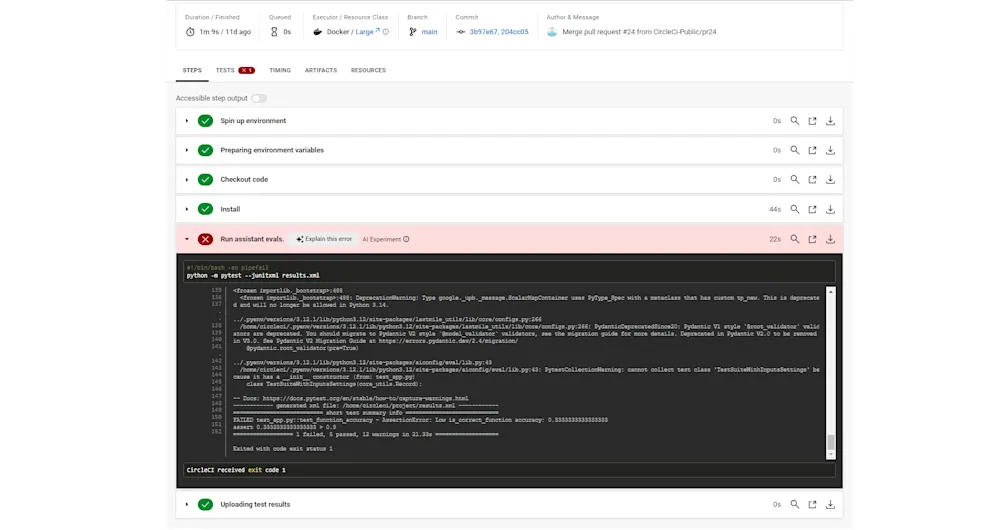This screenshot has width=1003, height=530.
Task: Click the author avatar icon
Action: pyautogui.click(x=552, y=31)
